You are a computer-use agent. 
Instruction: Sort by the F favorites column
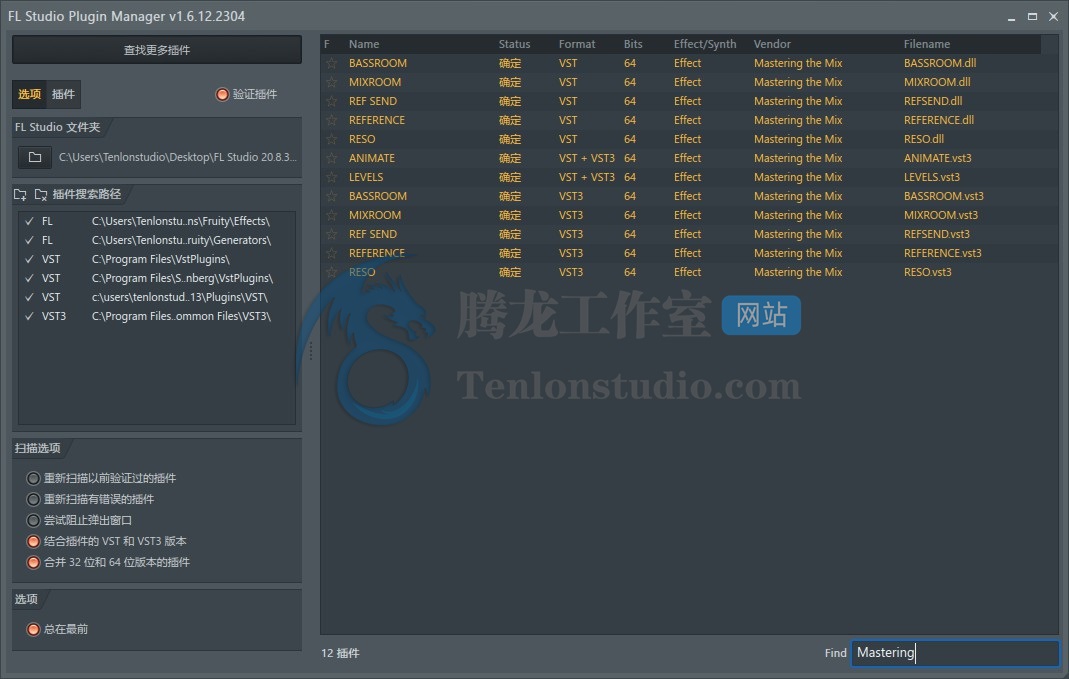327,44
